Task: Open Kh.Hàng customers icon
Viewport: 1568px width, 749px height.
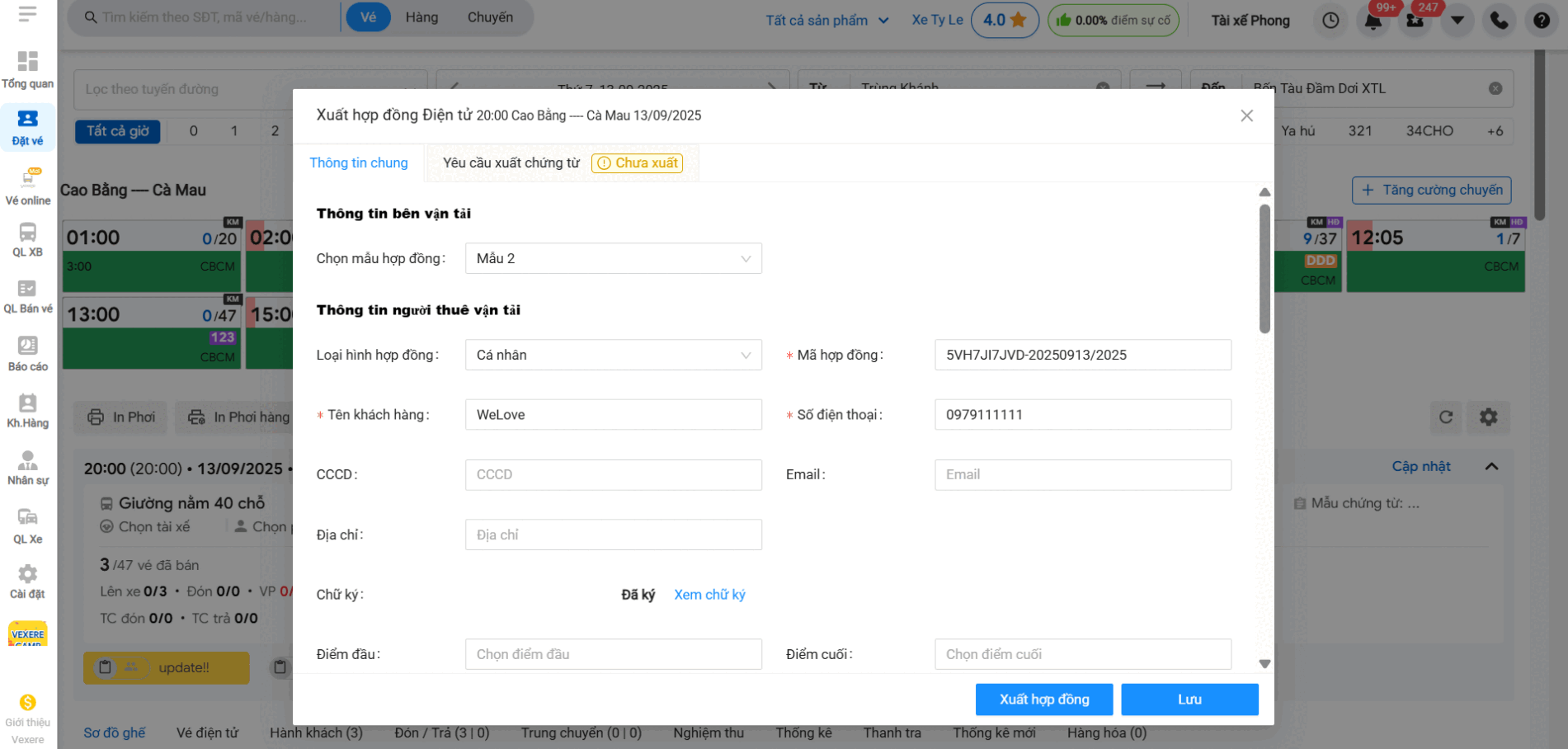Action: click(x=27, y=403)
